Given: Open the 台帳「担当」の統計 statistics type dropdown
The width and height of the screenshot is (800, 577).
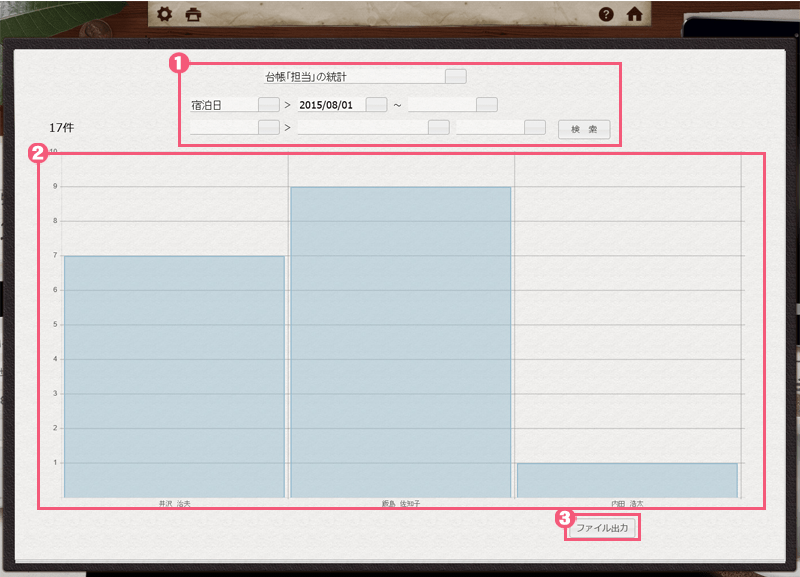Looking at the screenshot, I should 455,76.
